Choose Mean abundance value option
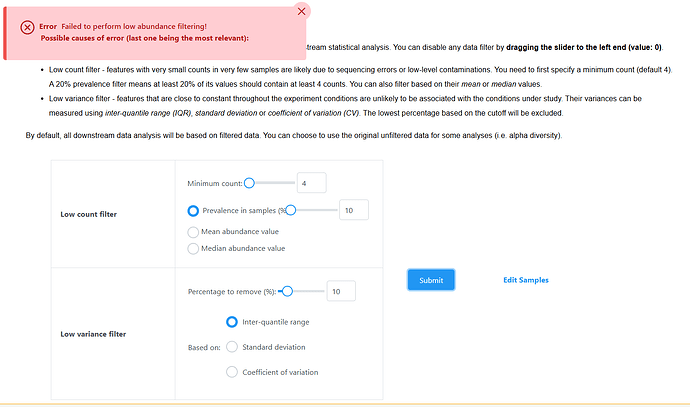The image size is (690, 407). point(193,231)
